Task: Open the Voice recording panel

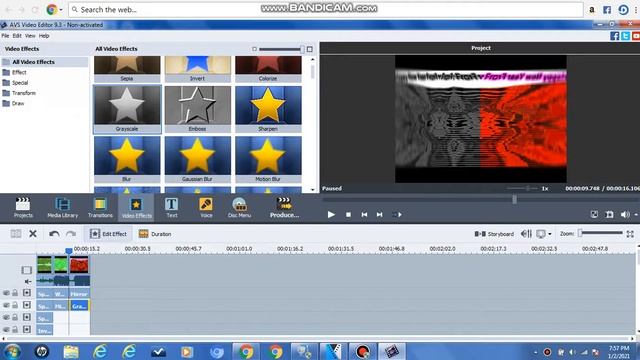Action: pyautogui.click(x=206, y=208)
